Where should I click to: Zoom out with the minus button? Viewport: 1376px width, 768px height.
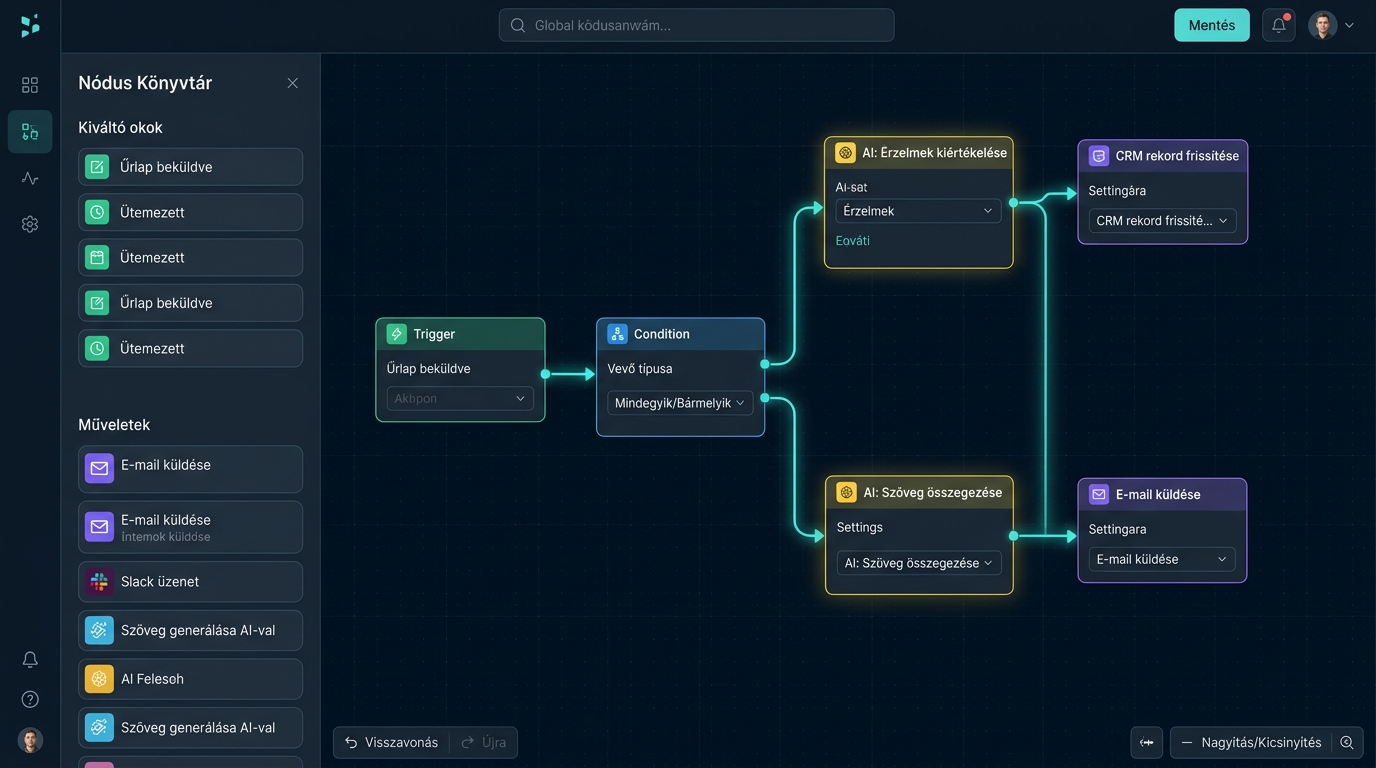tap(1187, 742)
